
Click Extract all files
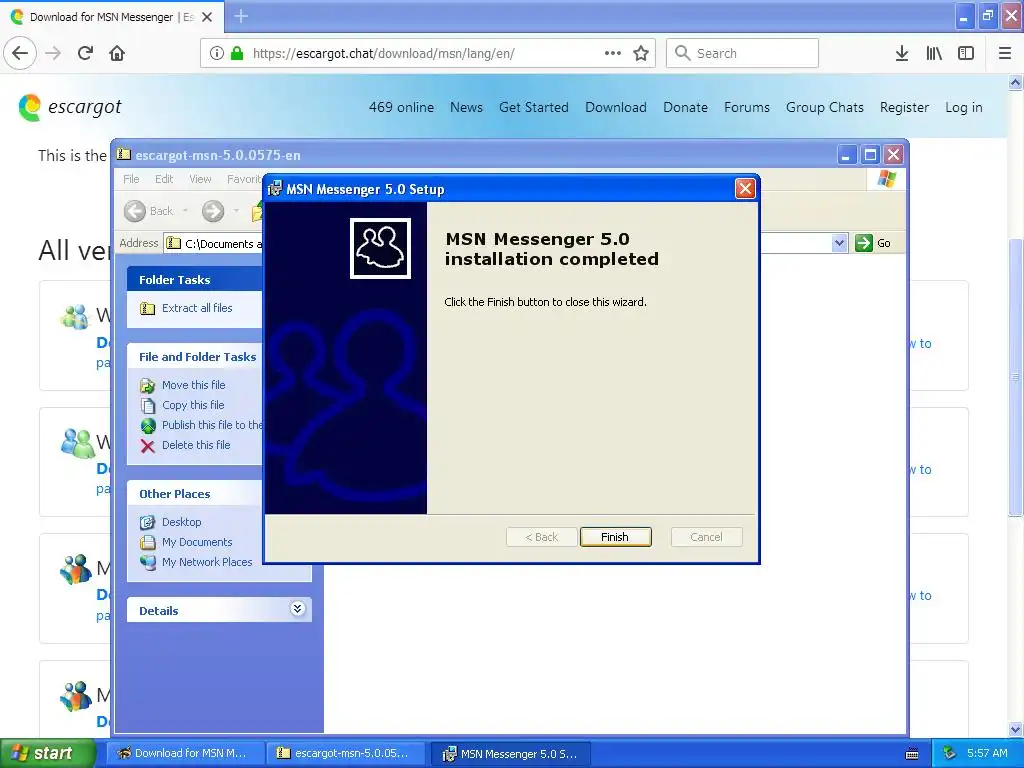coord(197,308)
